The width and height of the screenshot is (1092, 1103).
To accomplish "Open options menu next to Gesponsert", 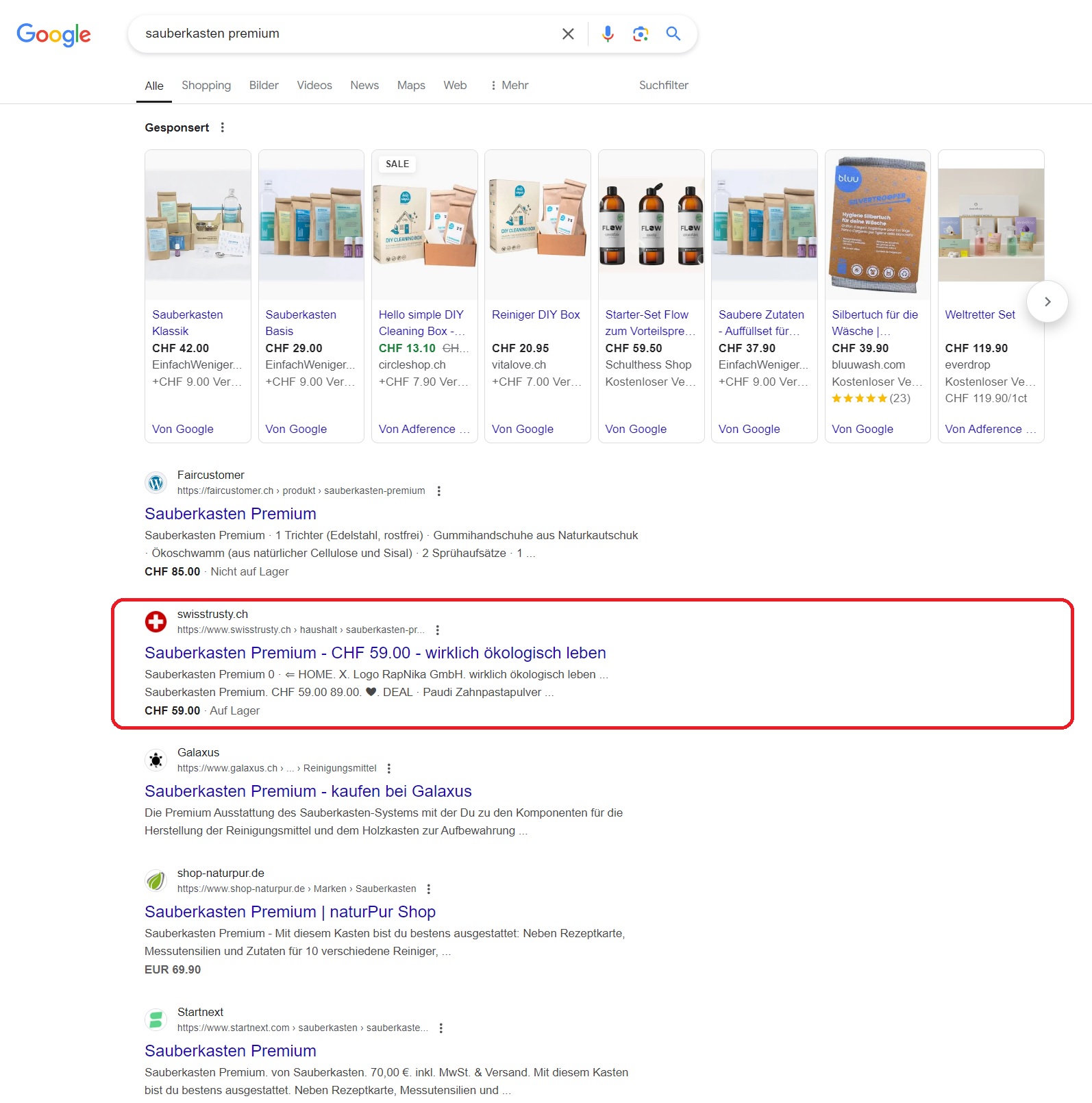I will click(x=222, y=127).
